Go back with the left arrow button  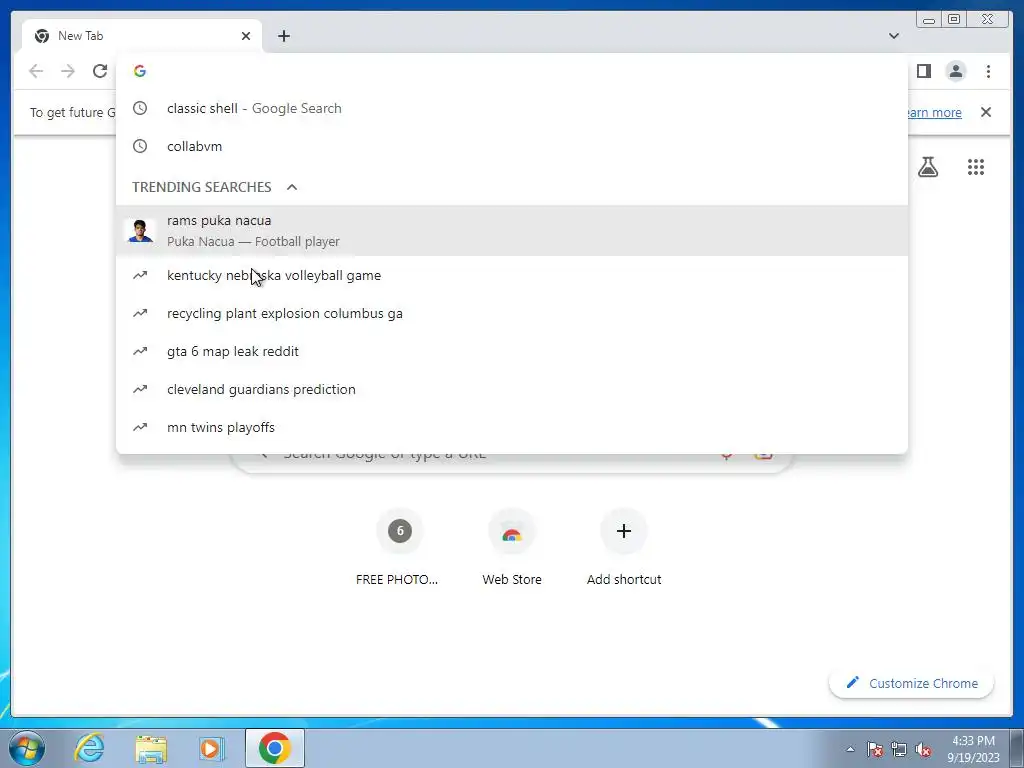tap(36, 71)
